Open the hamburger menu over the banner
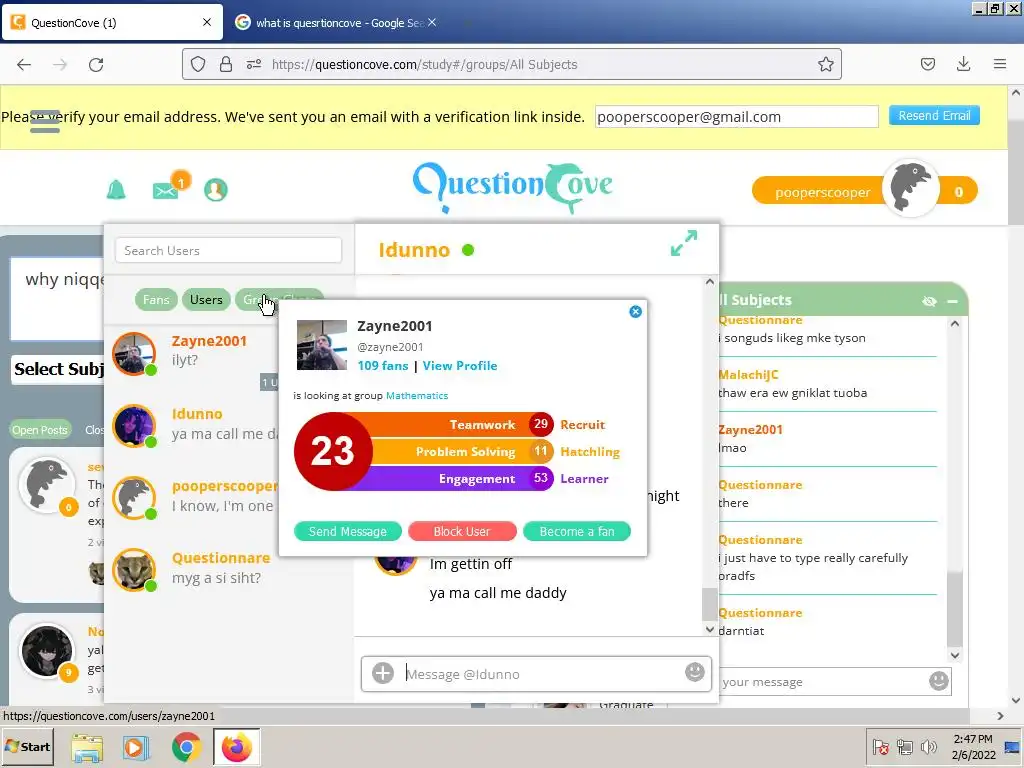Viewport: 1024px width, 768px height. pos(45,121)
